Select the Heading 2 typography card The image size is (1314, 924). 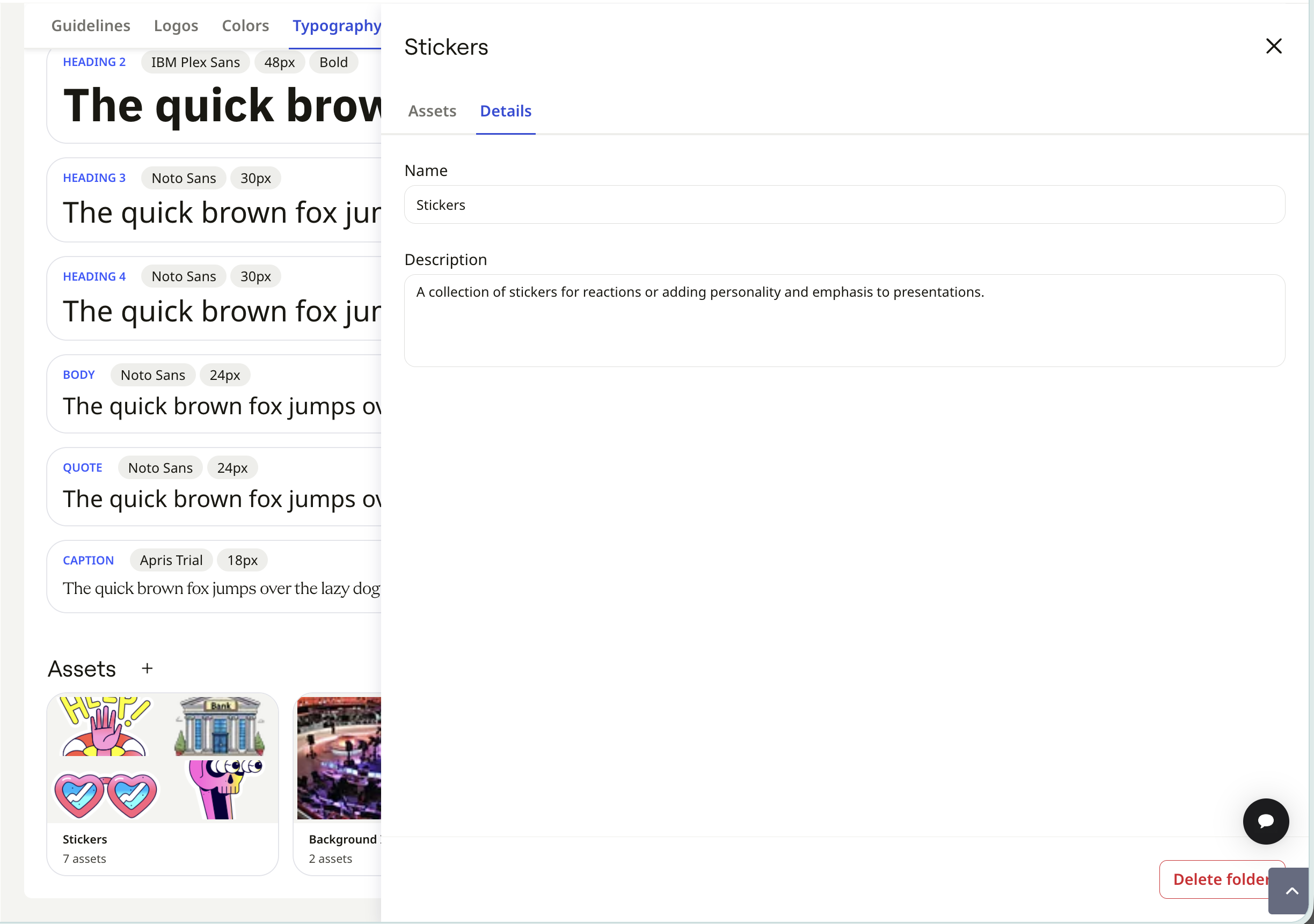tap(214, 96)
